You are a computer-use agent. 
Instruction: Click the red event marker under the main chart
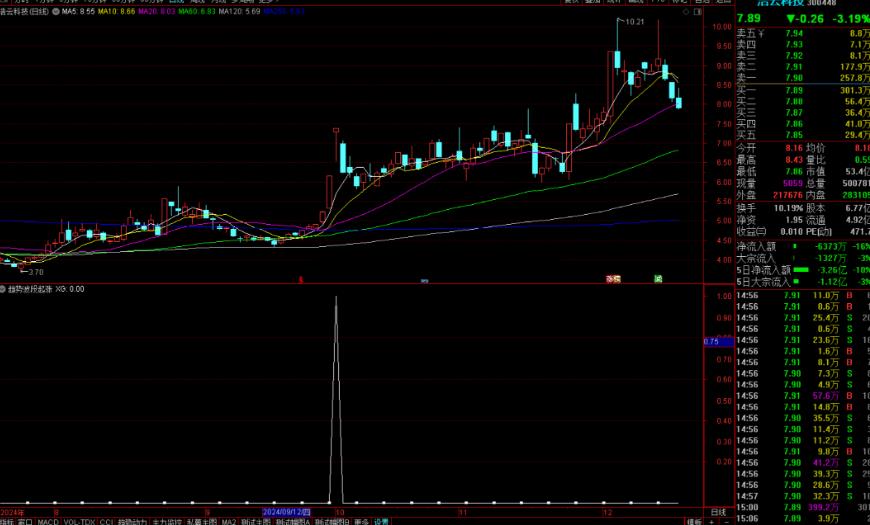coord(301,280)
